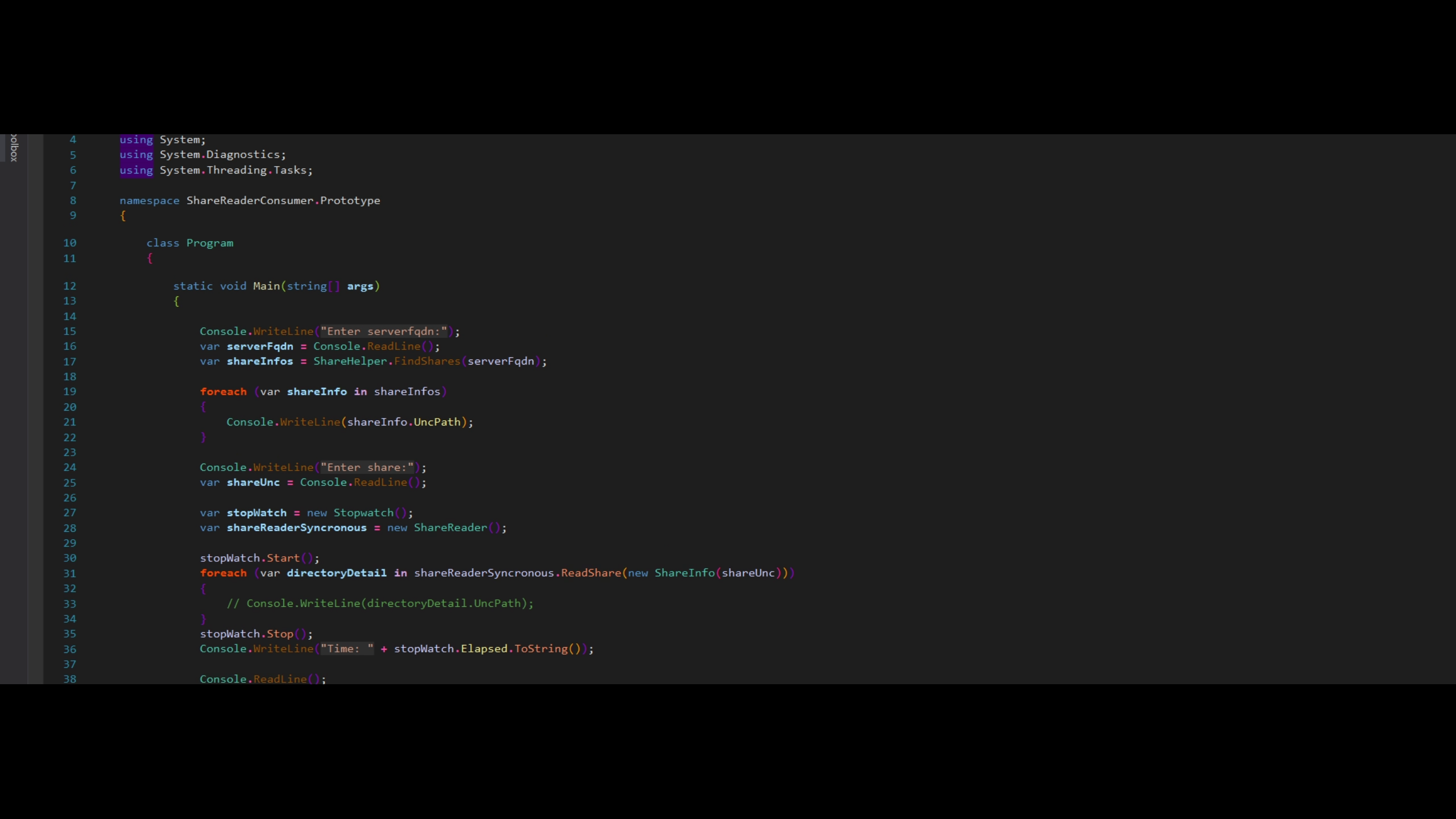
Task: Click the "using System;" statement on line 4
Action: coord(163,140)
